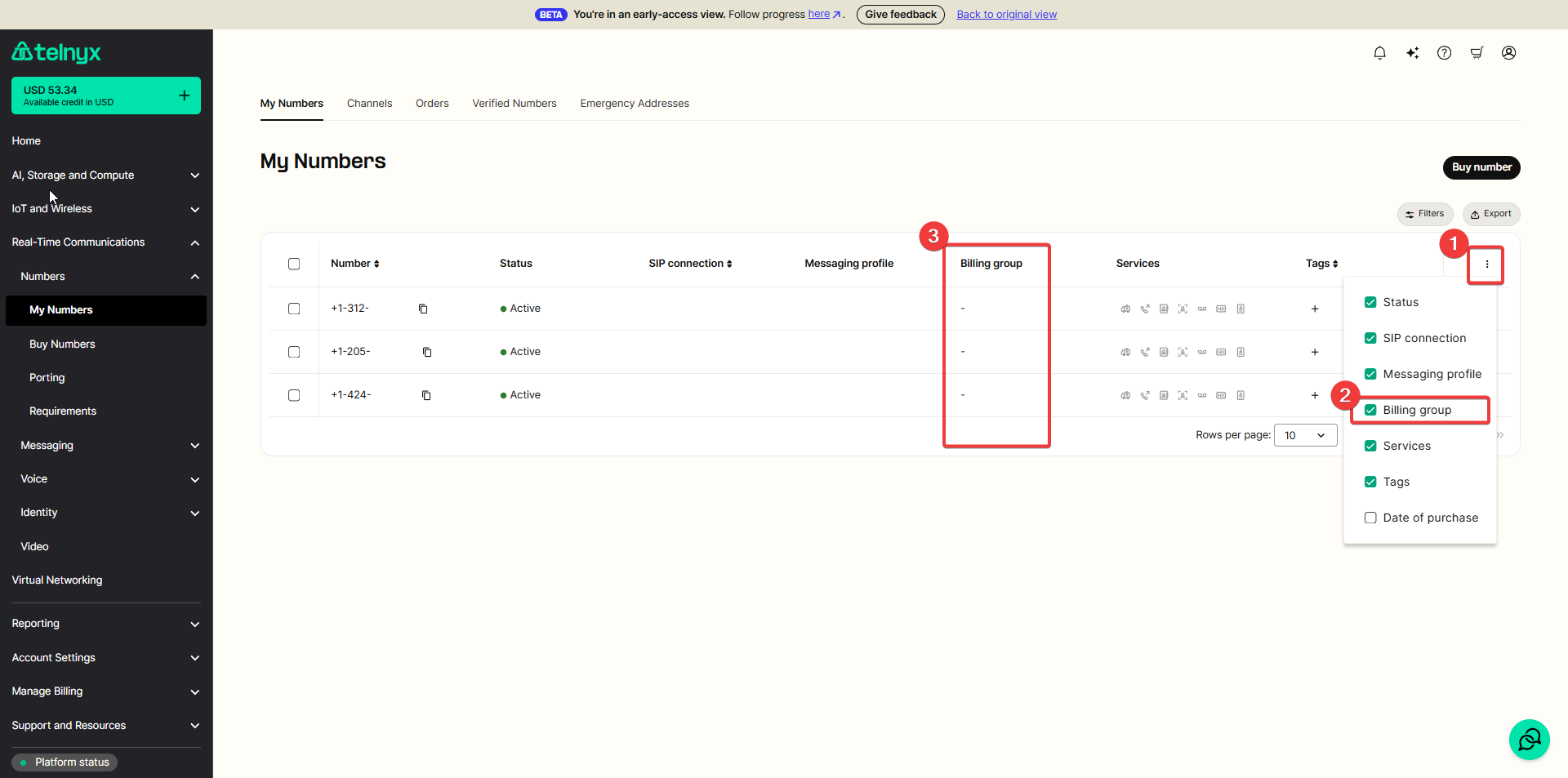The width and height of the screenshot is (1568, 778).
Task: Open the column options three-dot menu
Action: [1486, 264]
